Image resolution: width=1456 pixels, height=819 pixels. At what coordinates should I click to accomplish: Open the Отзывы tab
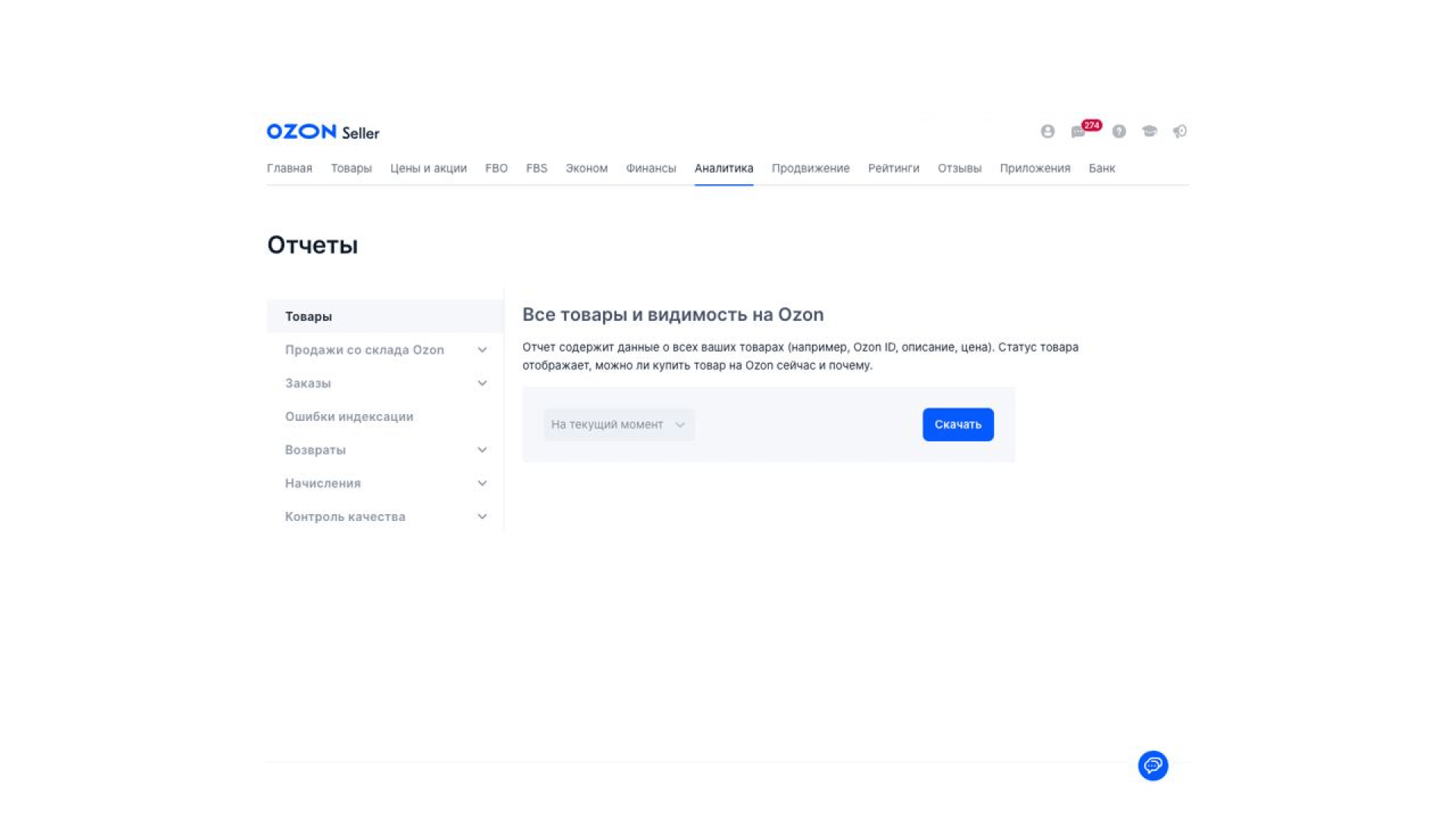tap(959, 168)
